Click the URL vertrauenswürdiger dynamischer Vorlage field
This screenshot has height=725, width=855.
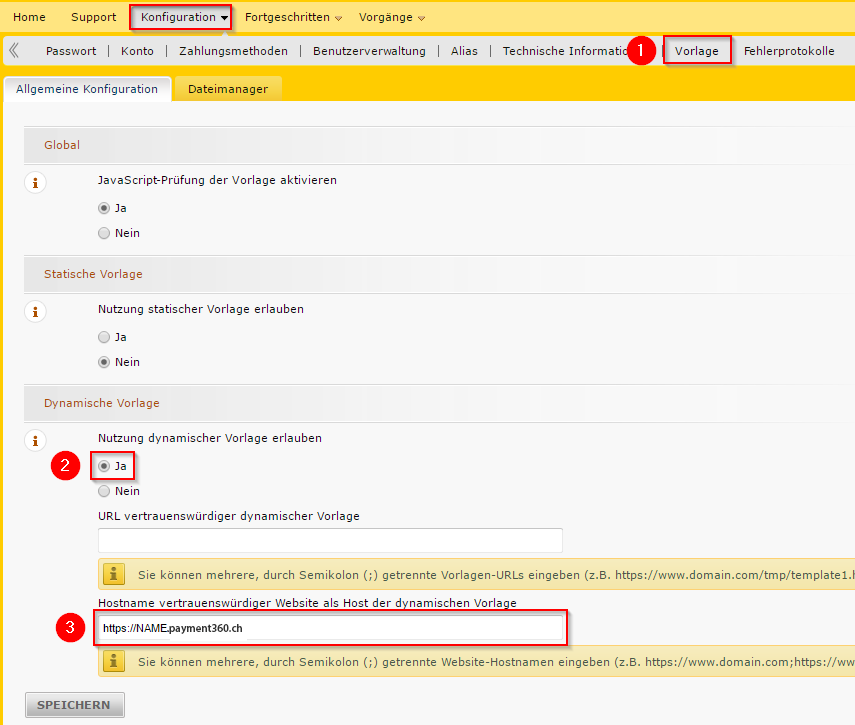[330, 540]
